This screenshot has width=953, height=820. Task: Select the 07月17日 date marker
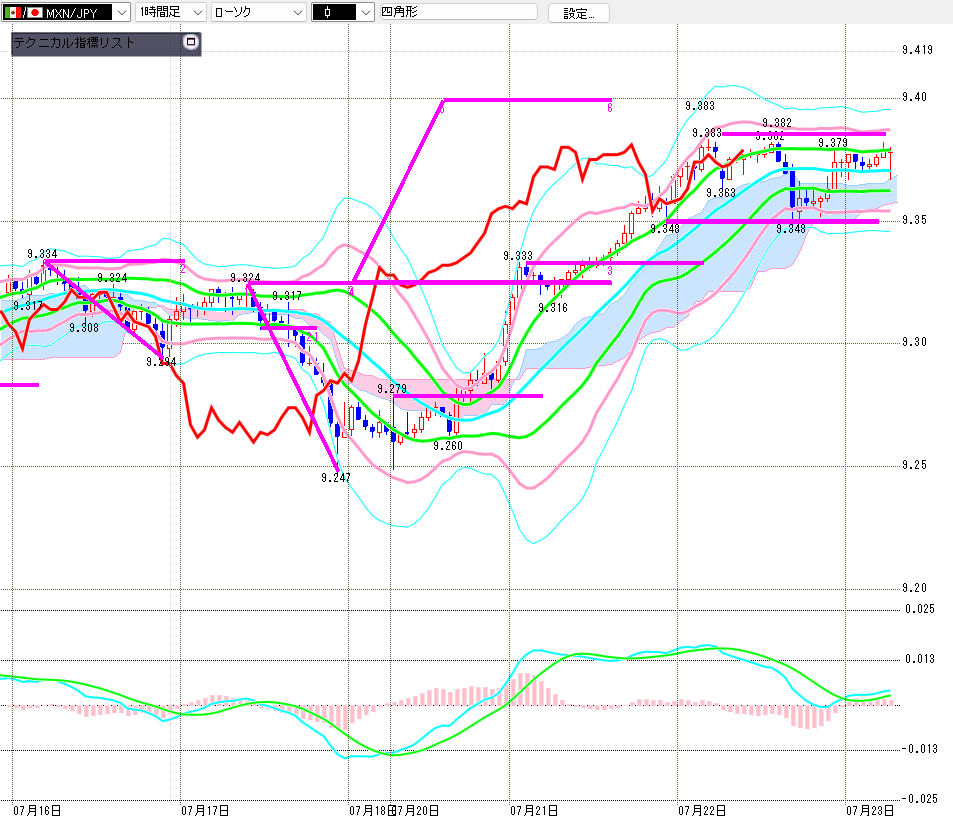pyautogui.click(x=205, y=810)
